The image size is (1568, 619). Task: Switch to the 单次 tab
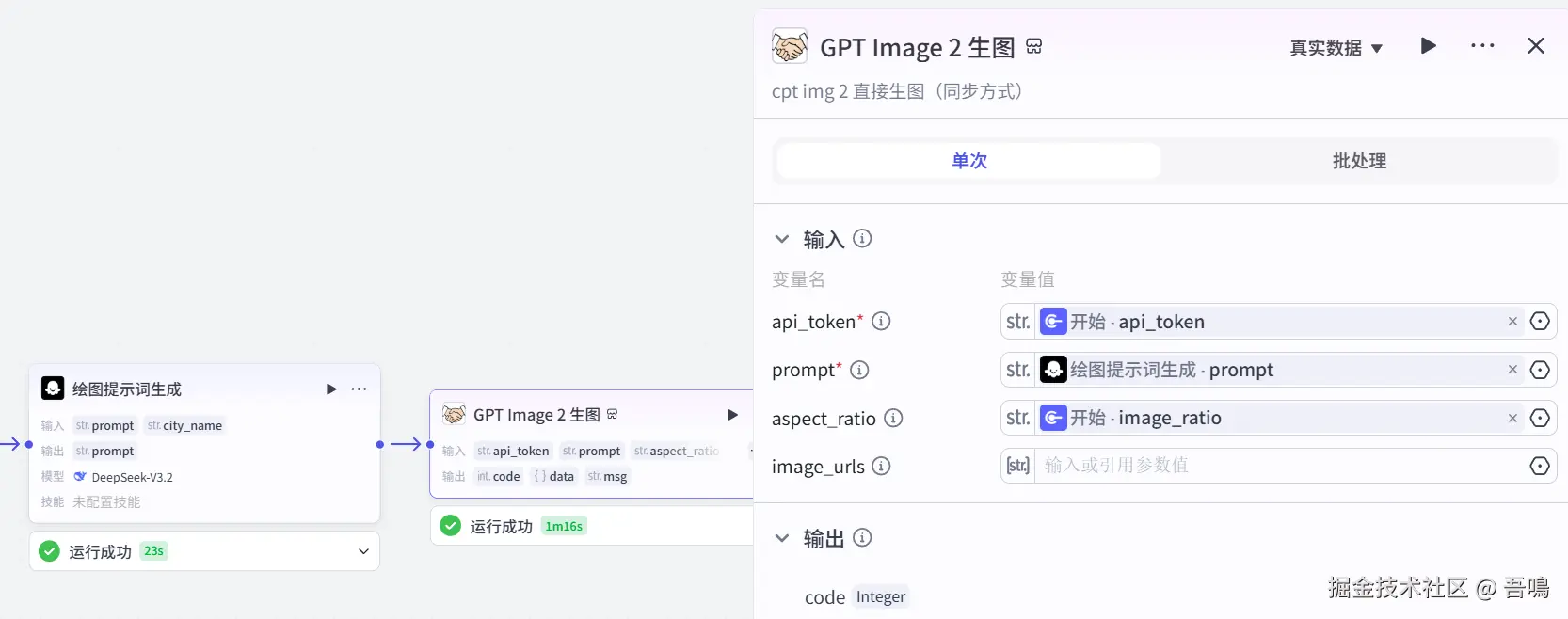(969, 161)
